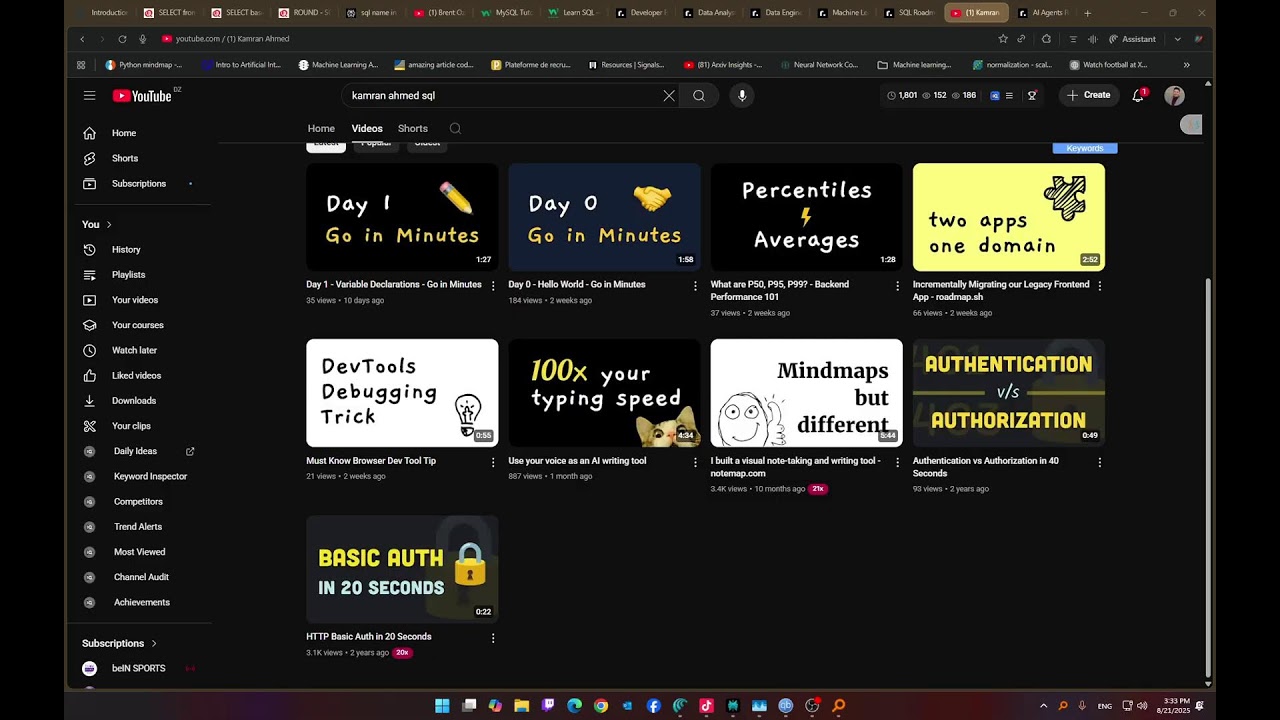Show more bookmarks with the double chevron
This screenshot has width=1280, height=720.
(x=1187, y=65)
